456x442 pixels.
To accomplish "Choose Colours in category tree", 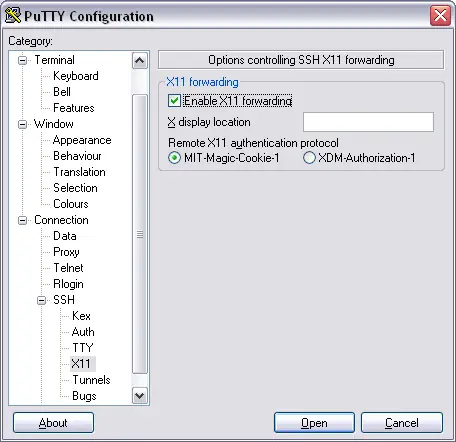I will point(71,204).
